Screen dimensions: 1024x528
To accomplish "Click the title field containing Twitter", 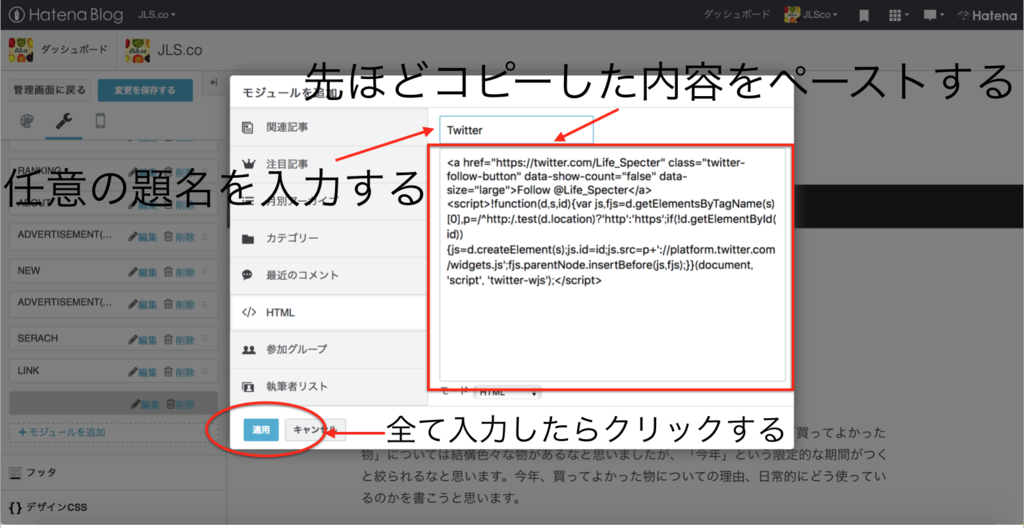I will (x=517, y=130).
